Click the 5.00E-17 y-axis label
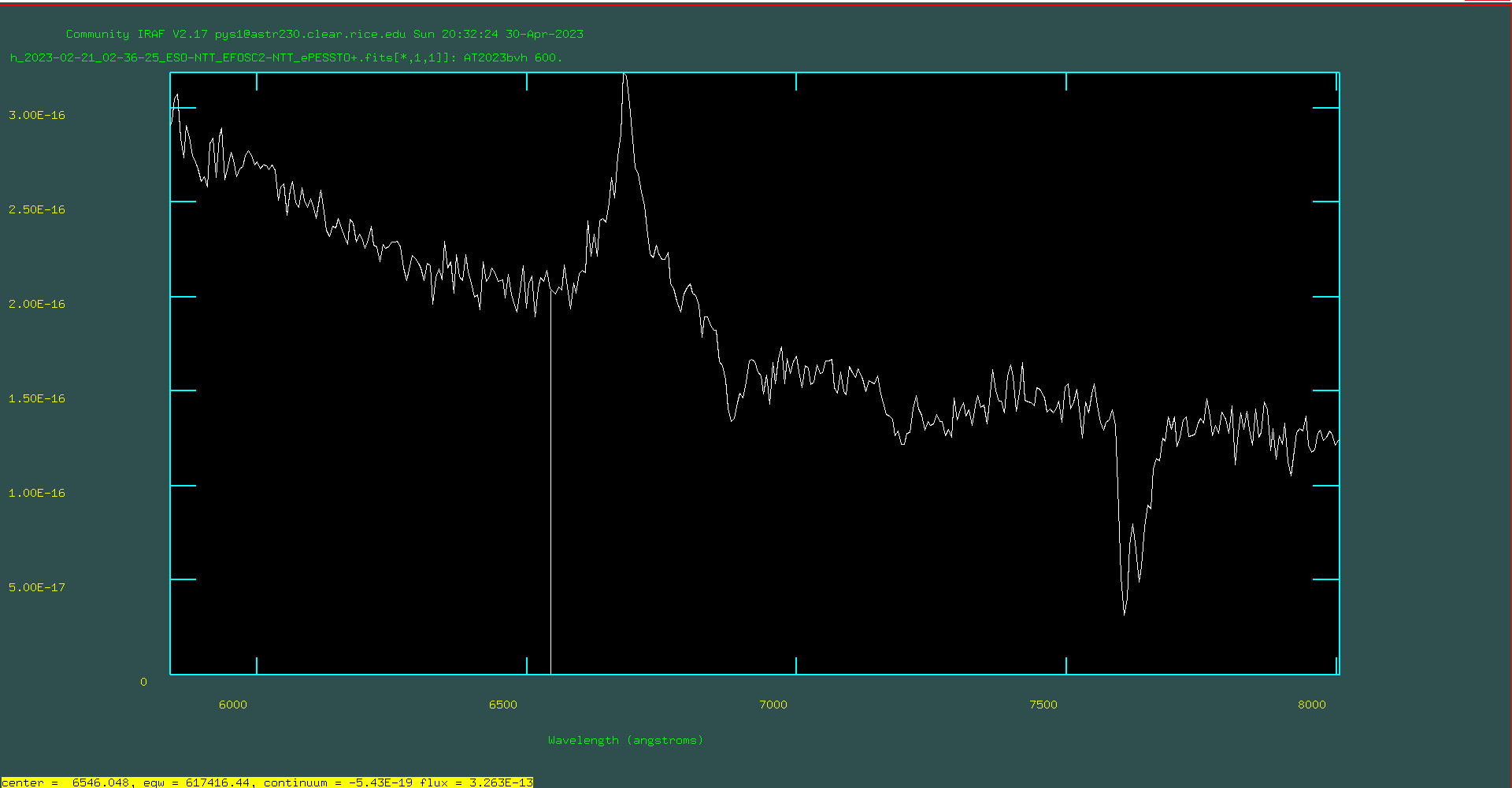 [37, 587]
